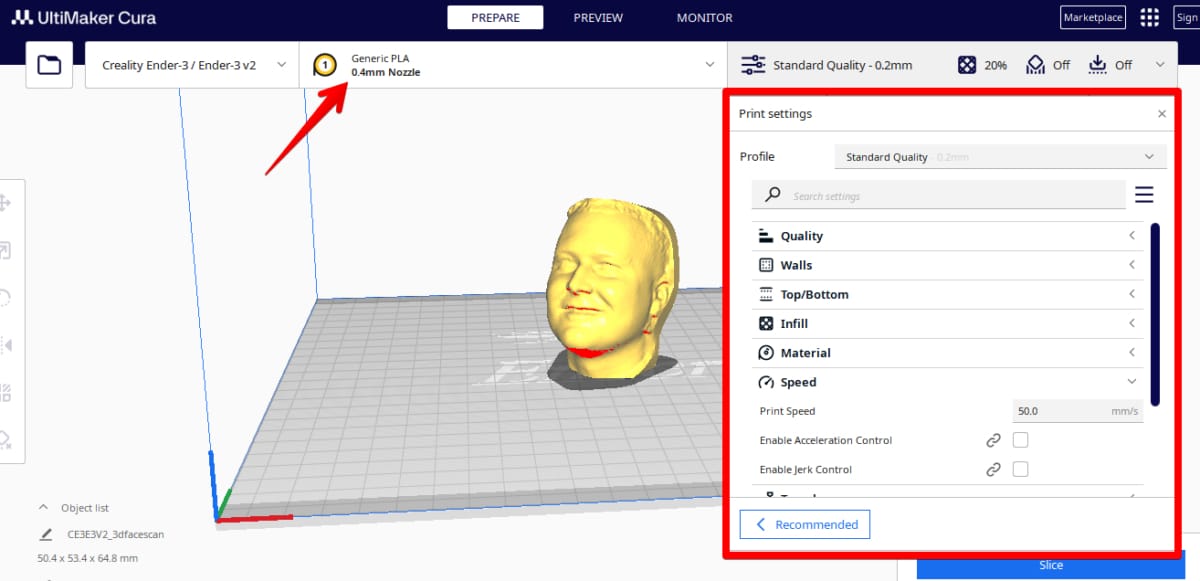Open the settings visibility hamburger menu
1200x581 pixels.
[1144, 195]
